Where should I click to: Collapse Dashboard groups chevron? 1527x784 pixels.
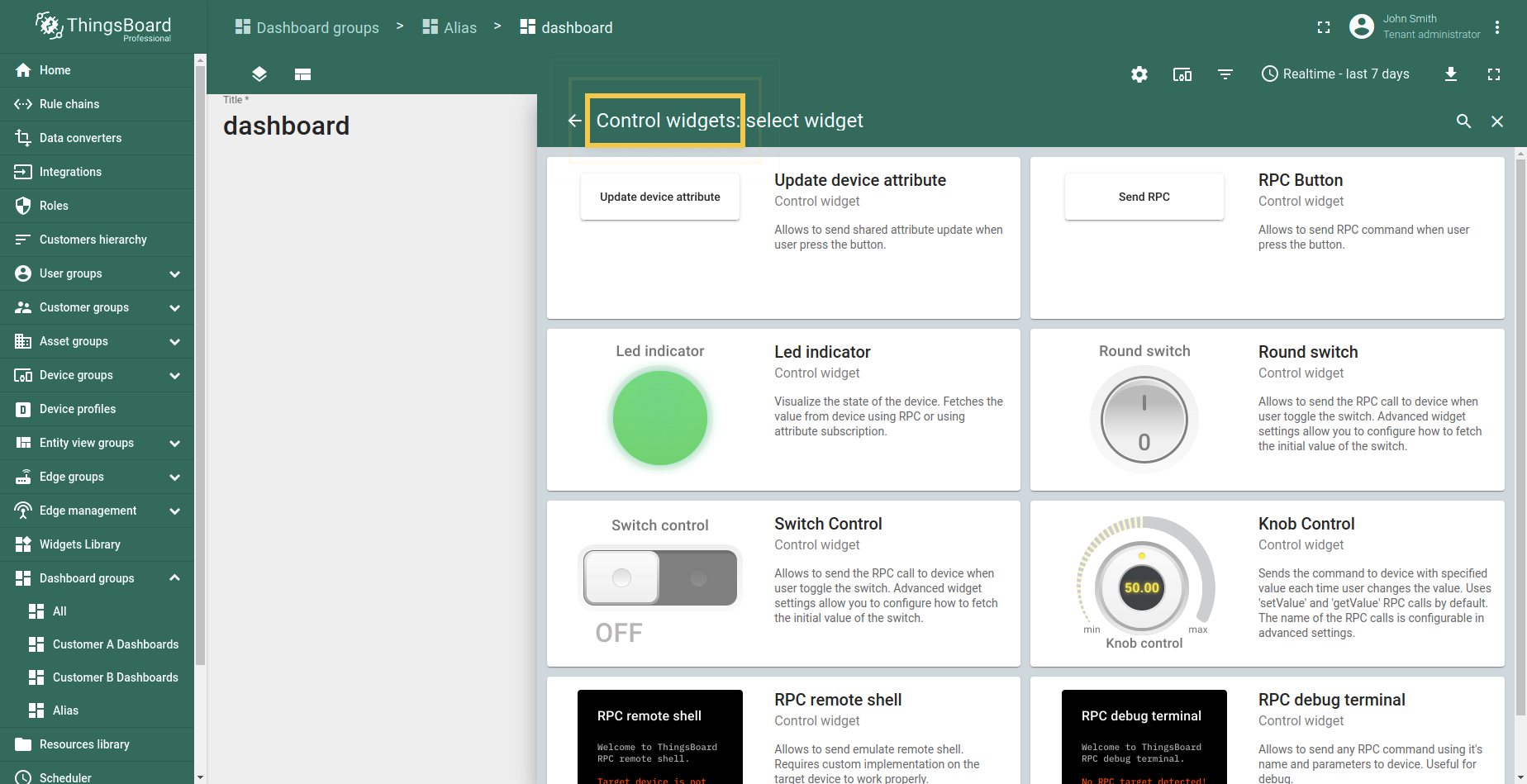click(x=174, y=577)
